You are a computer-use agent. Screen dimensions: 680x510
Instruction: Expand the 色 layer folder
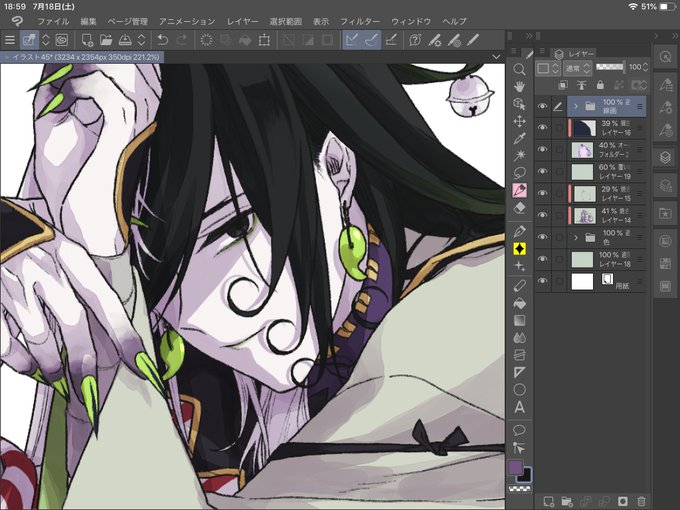575,237
